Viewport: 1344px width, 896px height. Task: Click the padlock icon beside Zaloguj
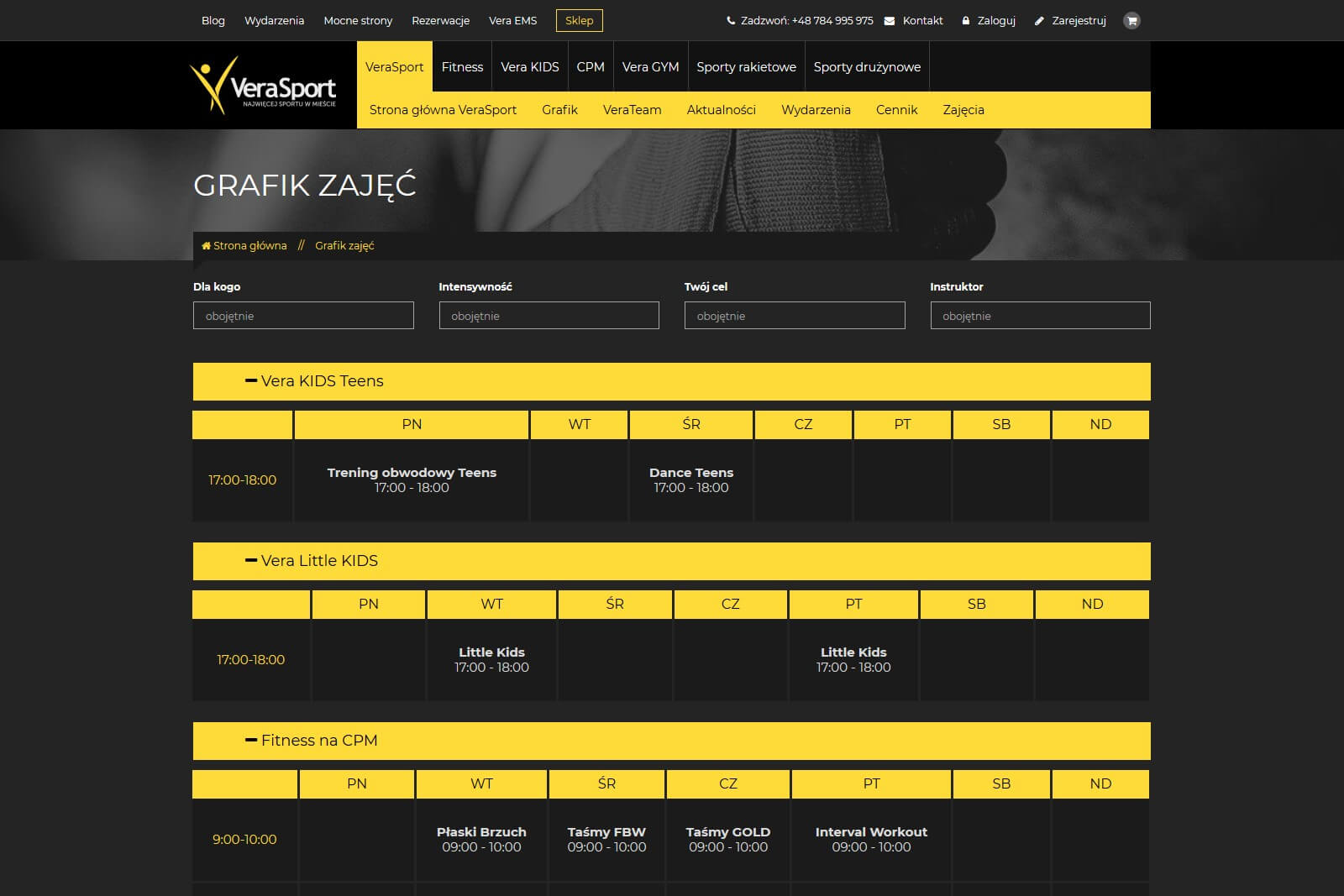point(966,21)
